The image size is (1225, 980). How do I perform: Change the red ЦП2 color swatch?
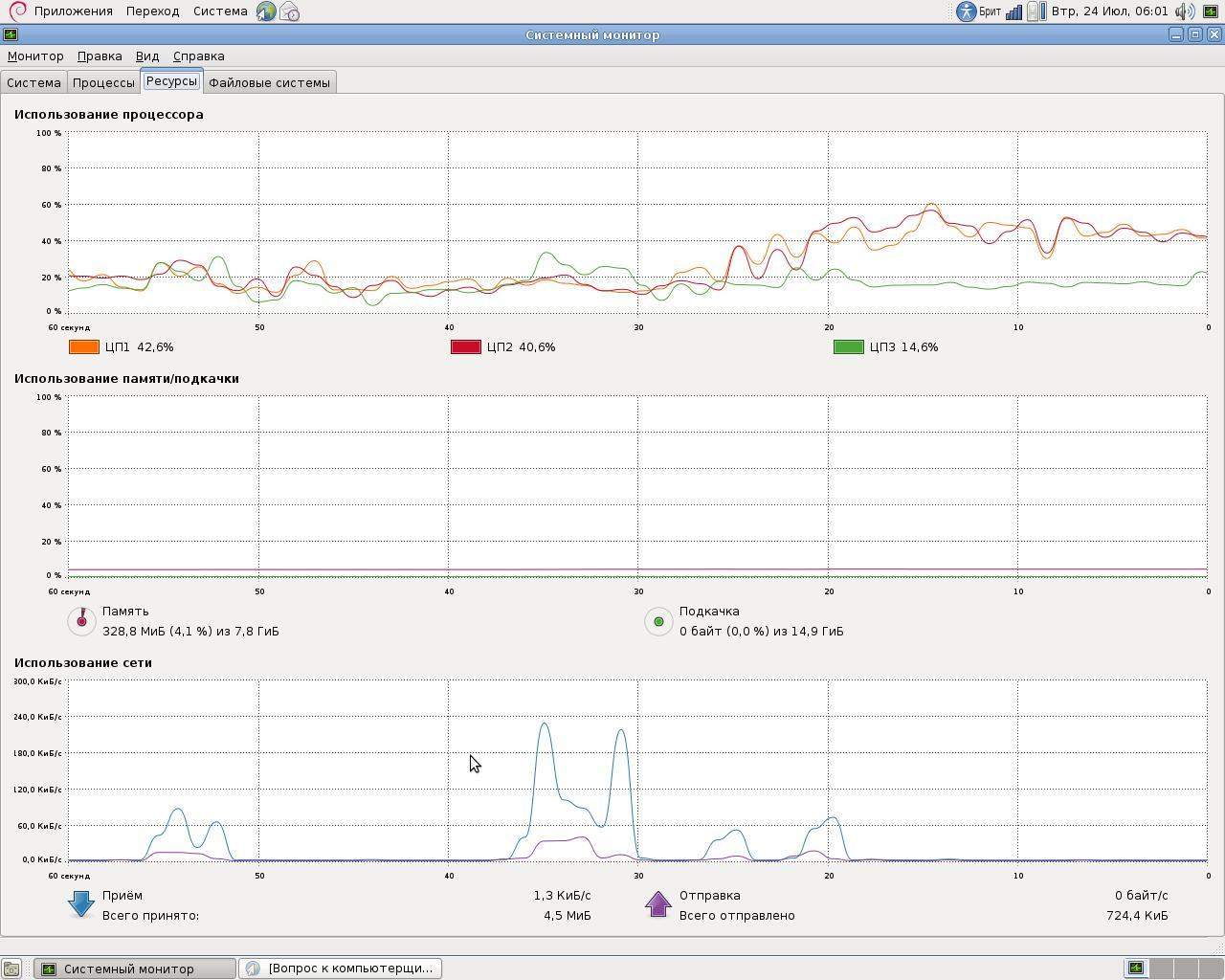(x=465, y=347)
